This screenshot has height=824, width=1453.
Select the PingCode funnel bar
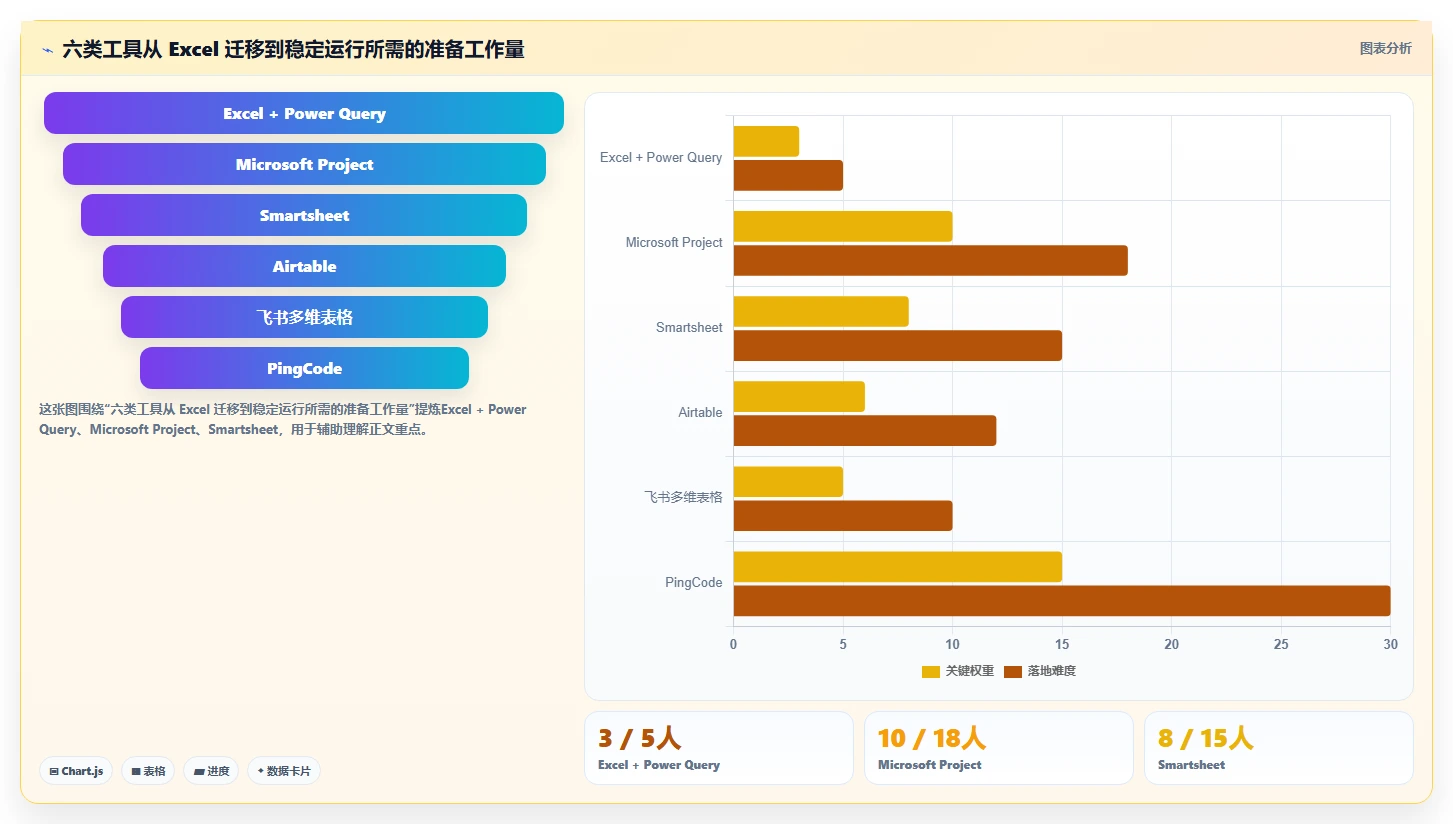[304, 368]
